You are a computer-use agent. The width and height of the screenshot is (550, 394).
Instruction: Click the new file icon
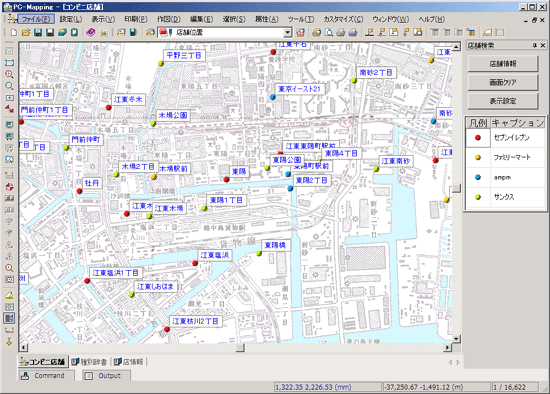pos(14,33)
